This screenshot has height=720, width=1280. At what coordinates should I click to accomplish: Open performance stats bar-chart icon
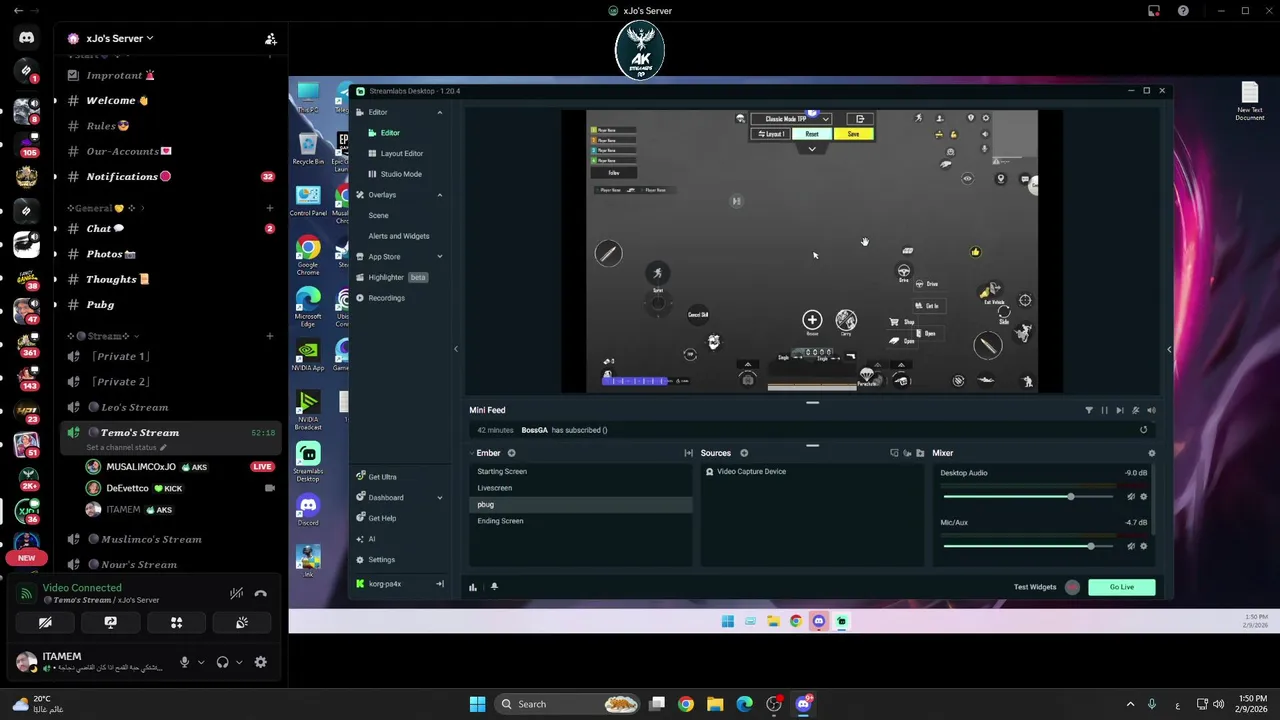point(473,587)
